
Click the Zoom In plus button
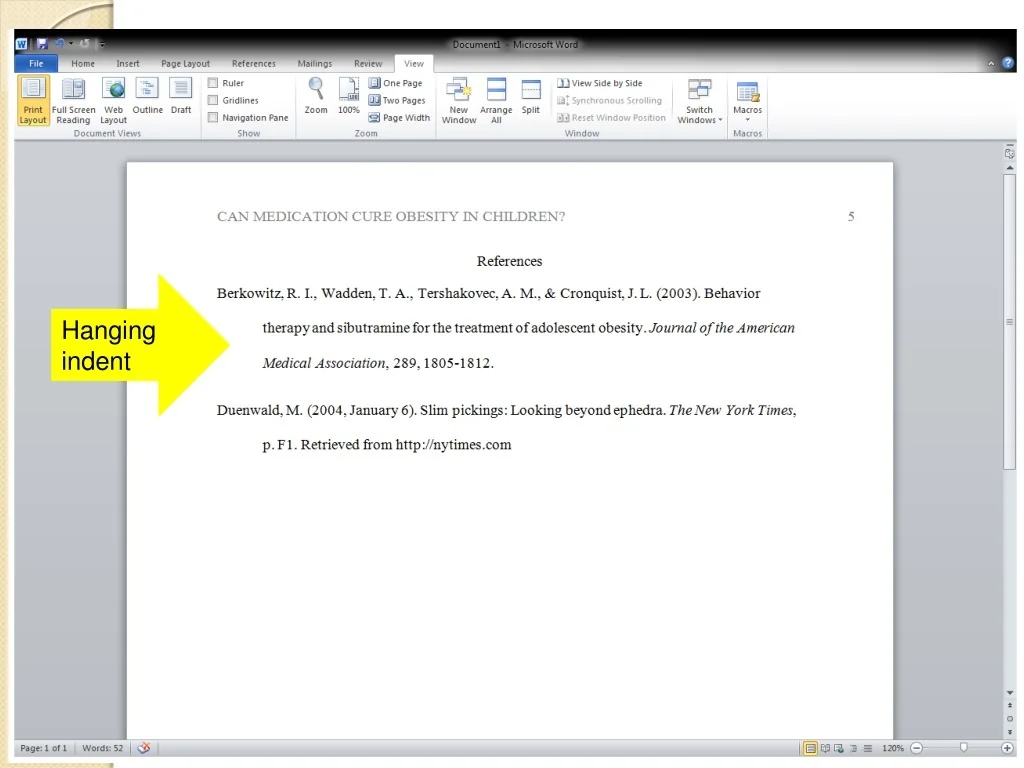[1007, 748]
